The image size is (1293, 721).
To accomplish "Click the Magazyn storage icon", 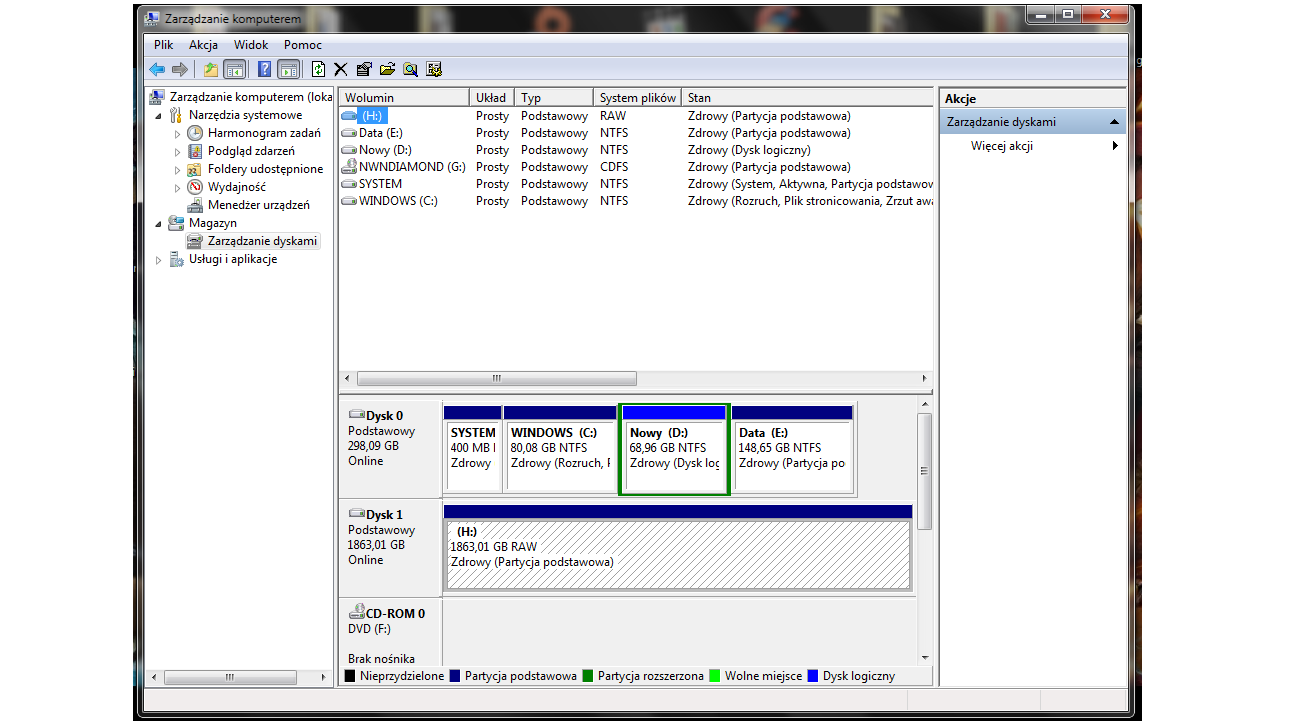I will [x=176, y=223].
